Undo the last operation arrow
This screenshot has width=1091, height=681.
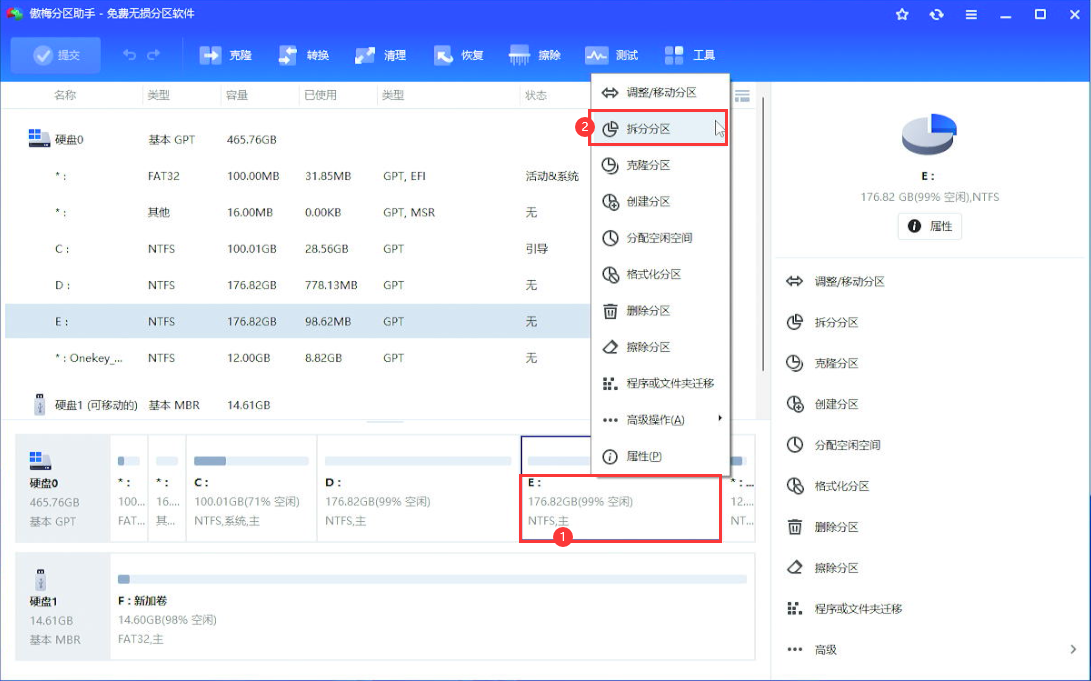[x=129, y=55]
